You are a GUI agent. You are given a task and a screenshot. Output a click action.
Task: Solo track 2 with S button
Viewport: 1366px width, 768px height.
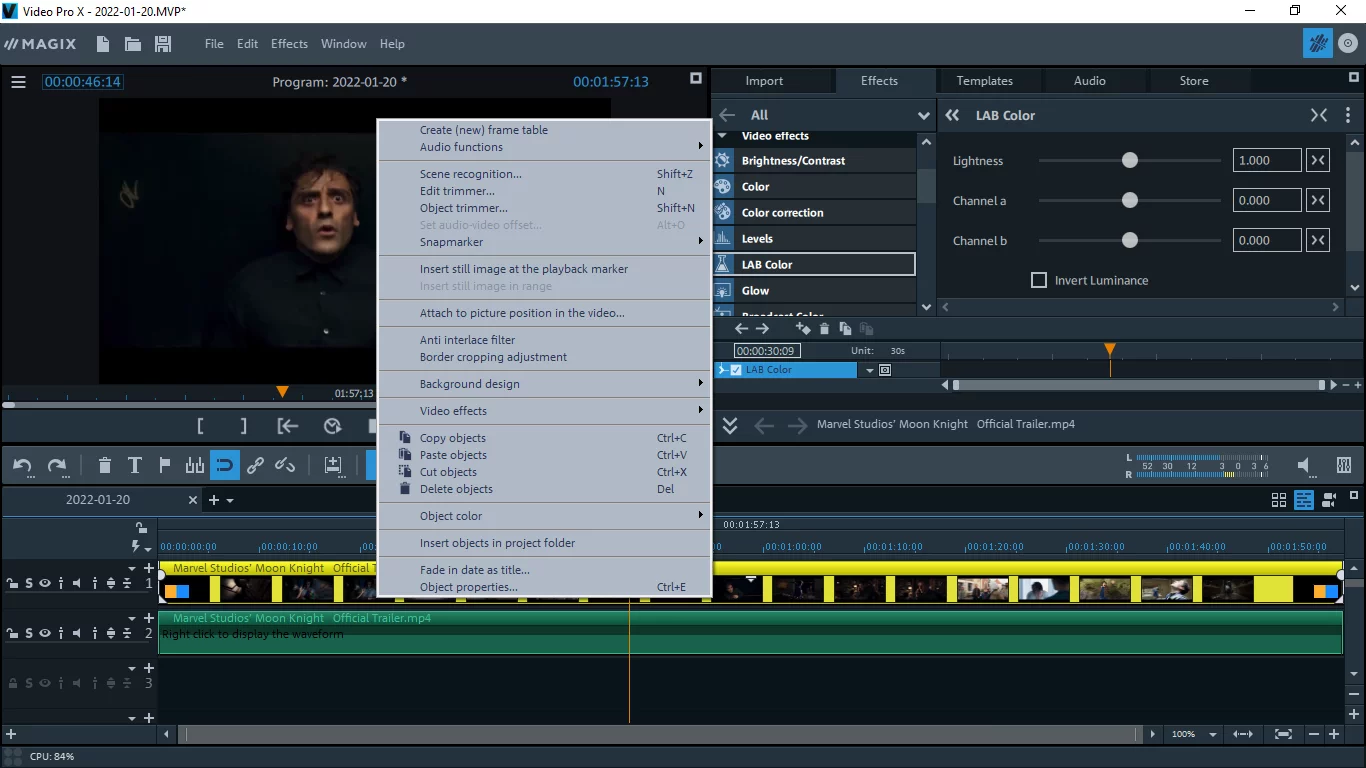tap(29, 633)
